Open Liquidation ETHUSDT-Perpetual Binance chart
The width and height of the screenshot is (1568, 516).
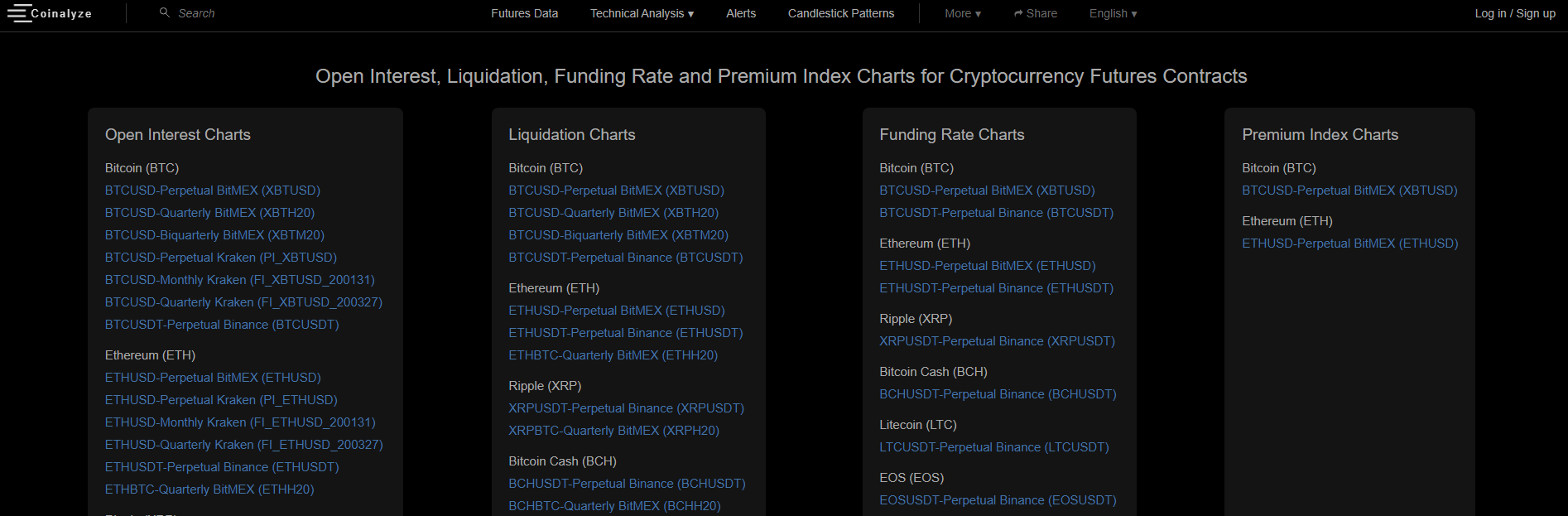click(x=626, y=333)
